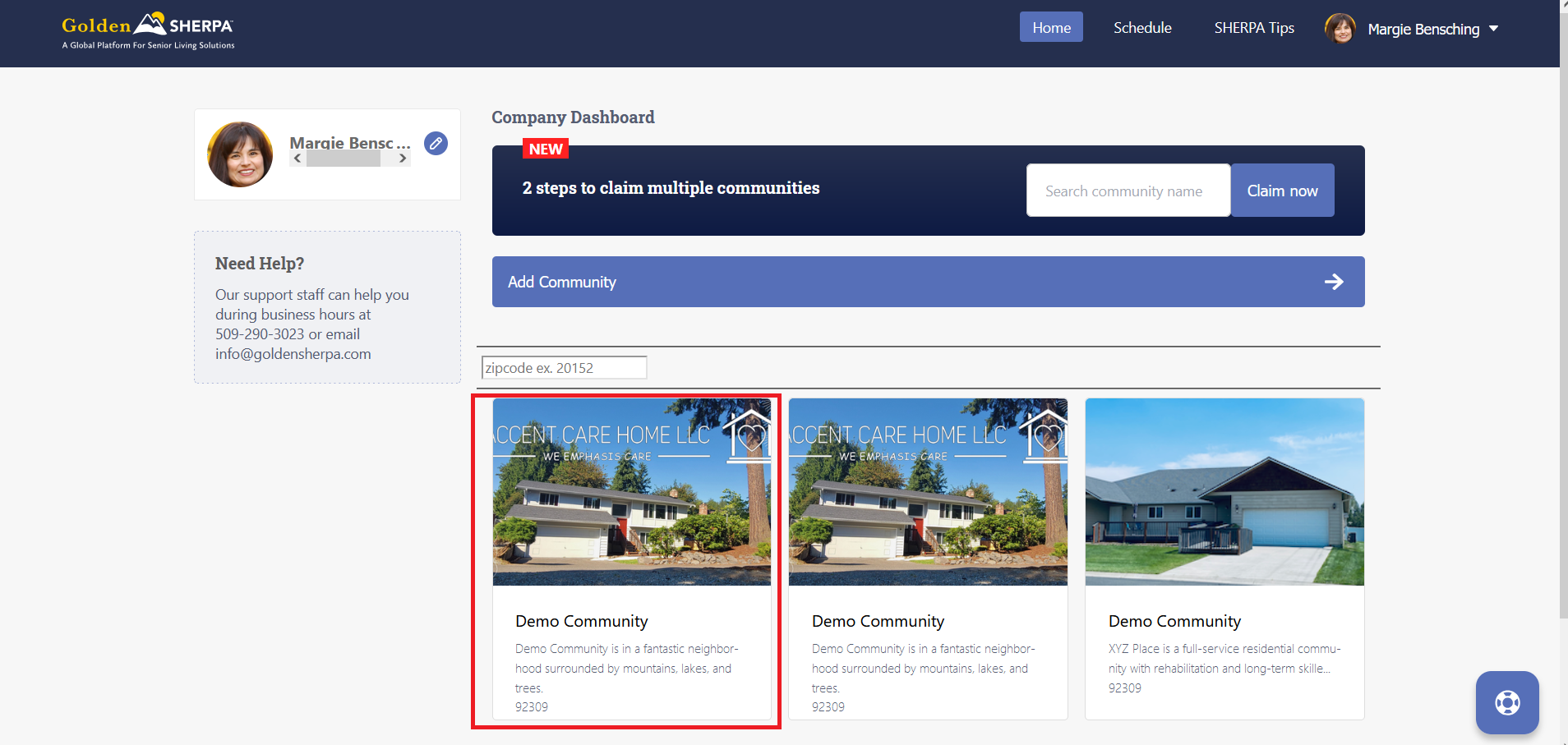The height and width of the screenshot is (745, 1568).
Task: Click first card's Demo Community title
Action: pos(581,621)
